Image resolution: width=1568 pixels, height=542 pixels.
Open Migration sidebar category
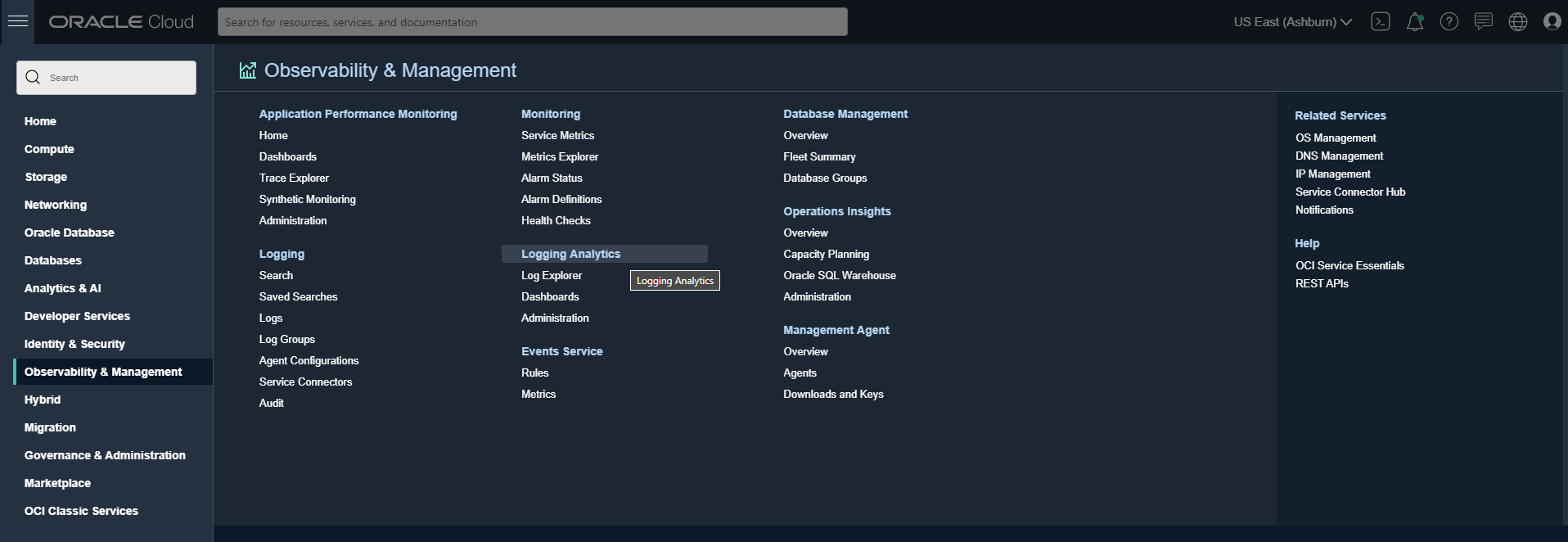point(50,427)
